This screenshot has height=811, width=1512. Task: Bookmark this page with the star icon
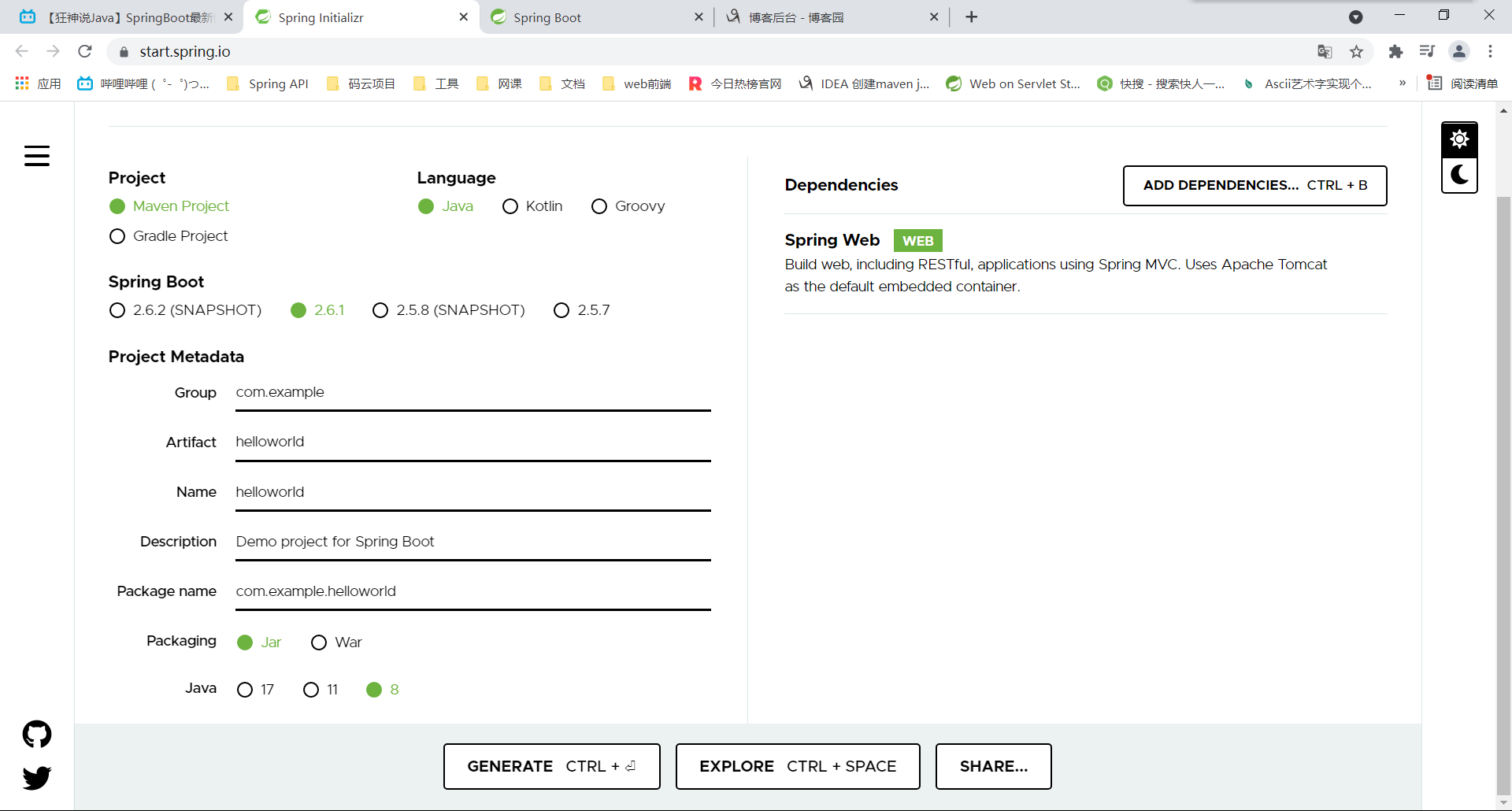(x=1356, y=51)
